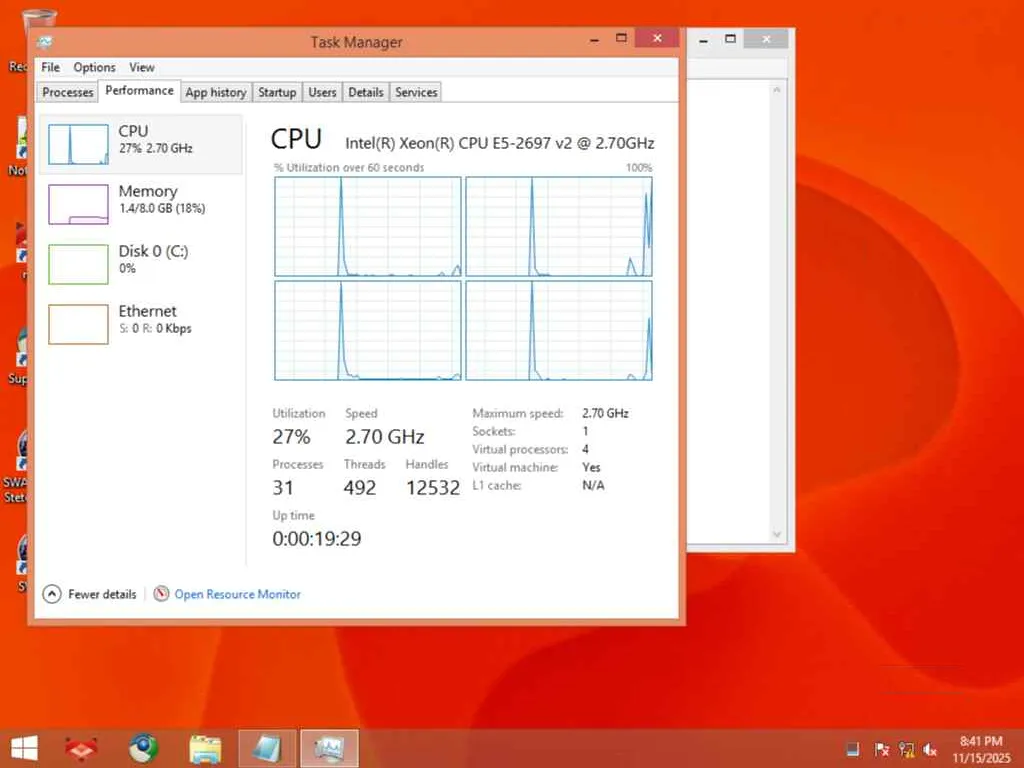
Task: Open the clock showing 8:41 PM
Action: [981, 741]
